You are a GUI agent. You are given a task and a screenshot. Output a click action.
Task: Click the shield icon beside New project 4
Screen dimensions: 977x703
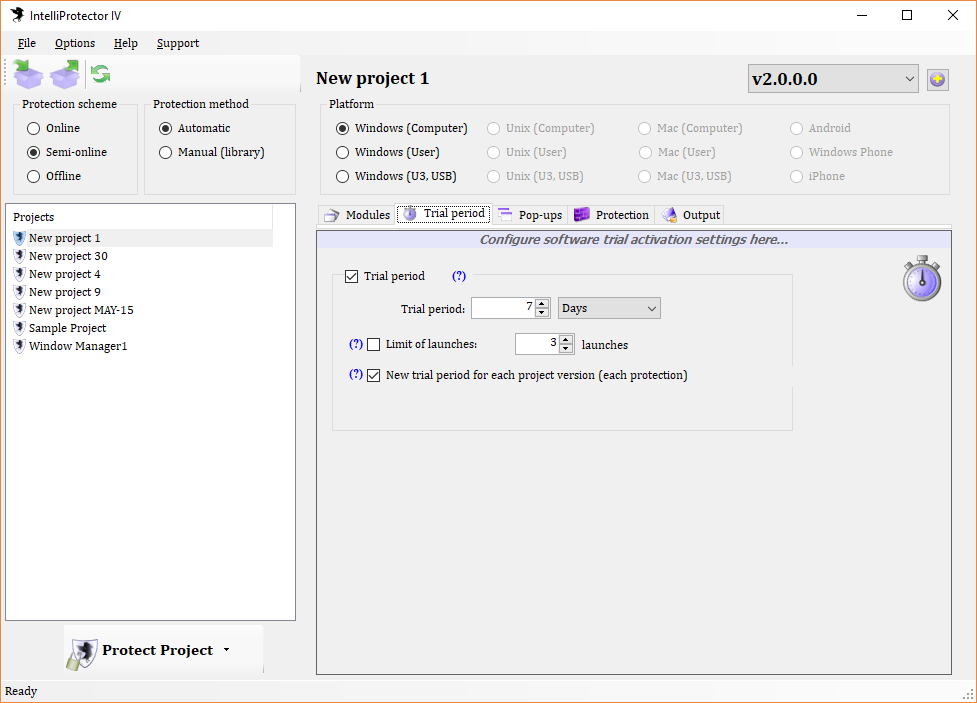click(x=19, y=274)
